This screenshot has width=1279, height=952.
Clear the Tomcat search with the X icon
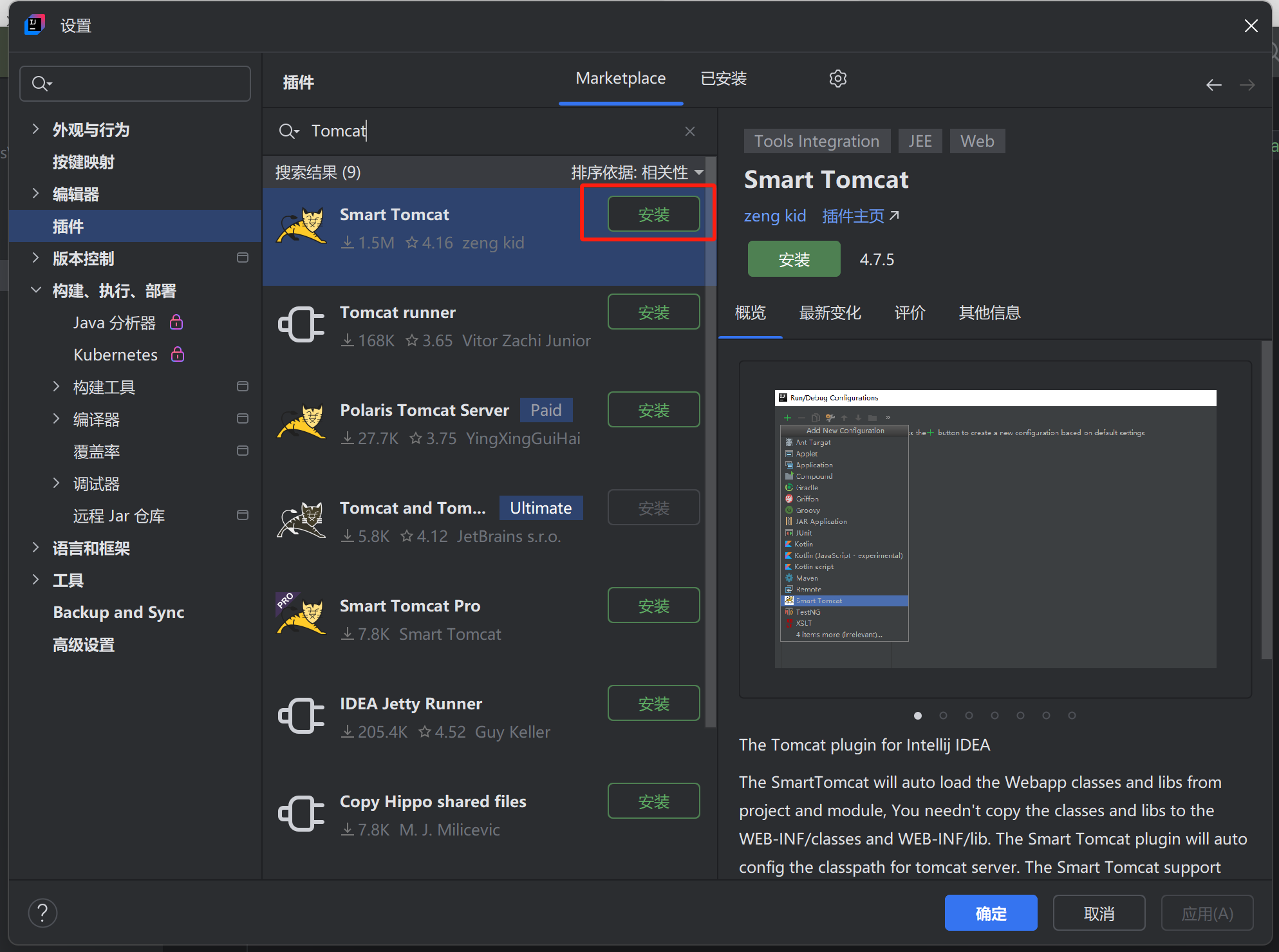(x=690, y=131)
